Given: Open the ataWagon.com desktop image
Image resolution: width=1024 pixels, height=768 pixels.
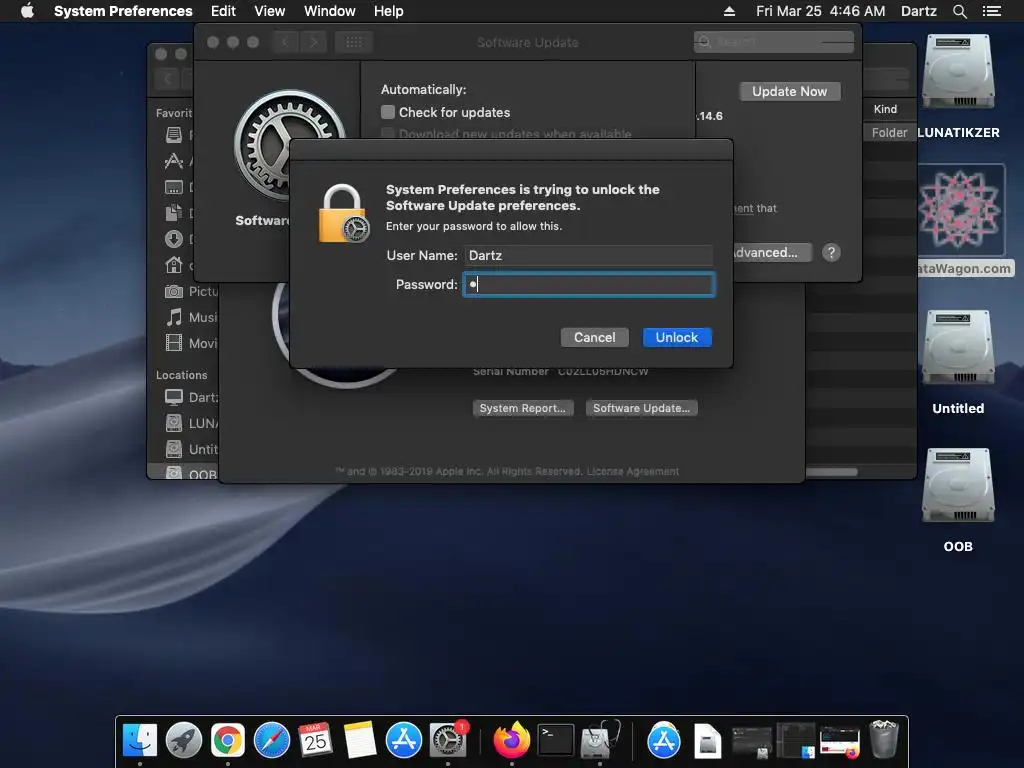Looking at the screenshot, I should (960, 210).
